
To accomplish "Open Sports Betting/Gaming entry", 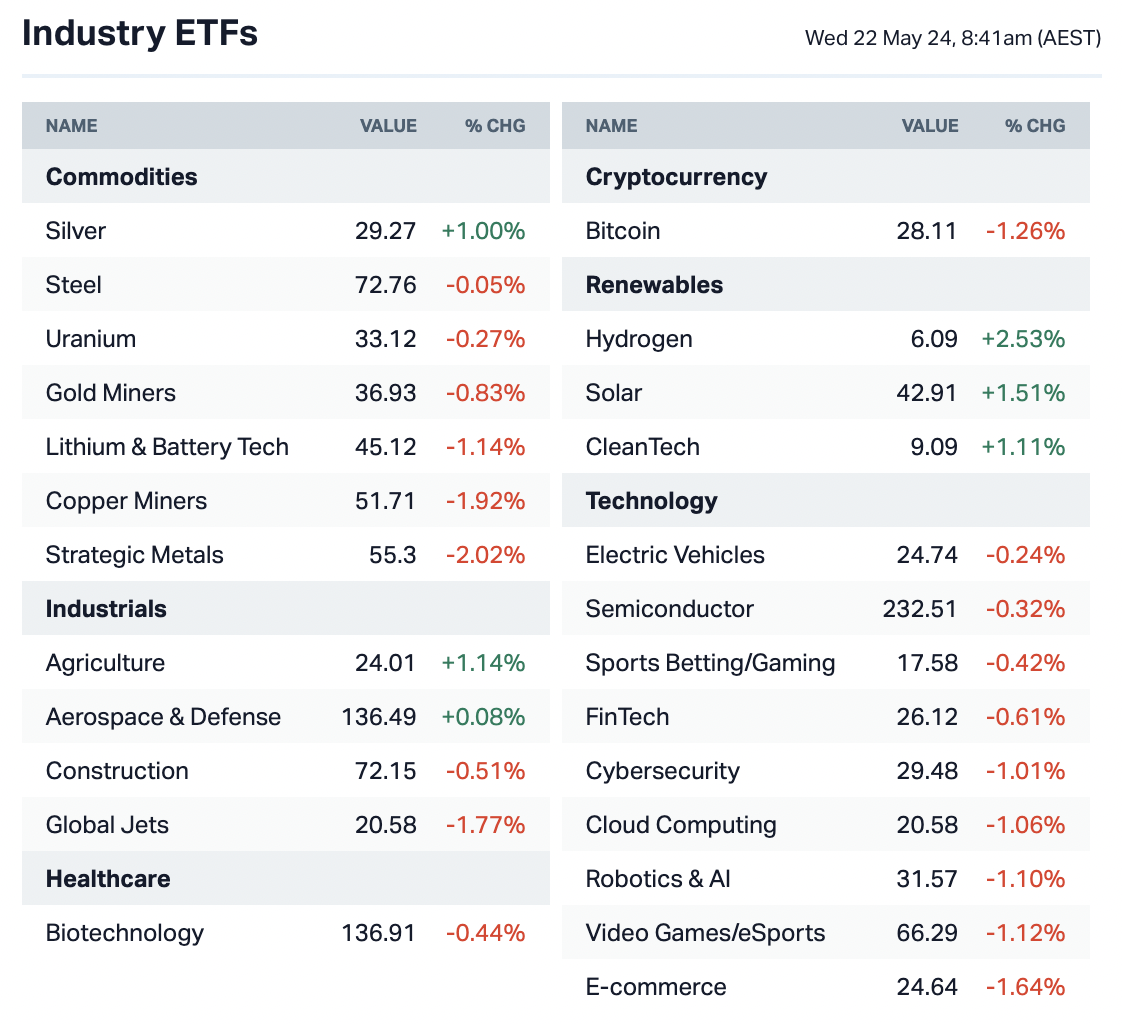I will point(710,663).
